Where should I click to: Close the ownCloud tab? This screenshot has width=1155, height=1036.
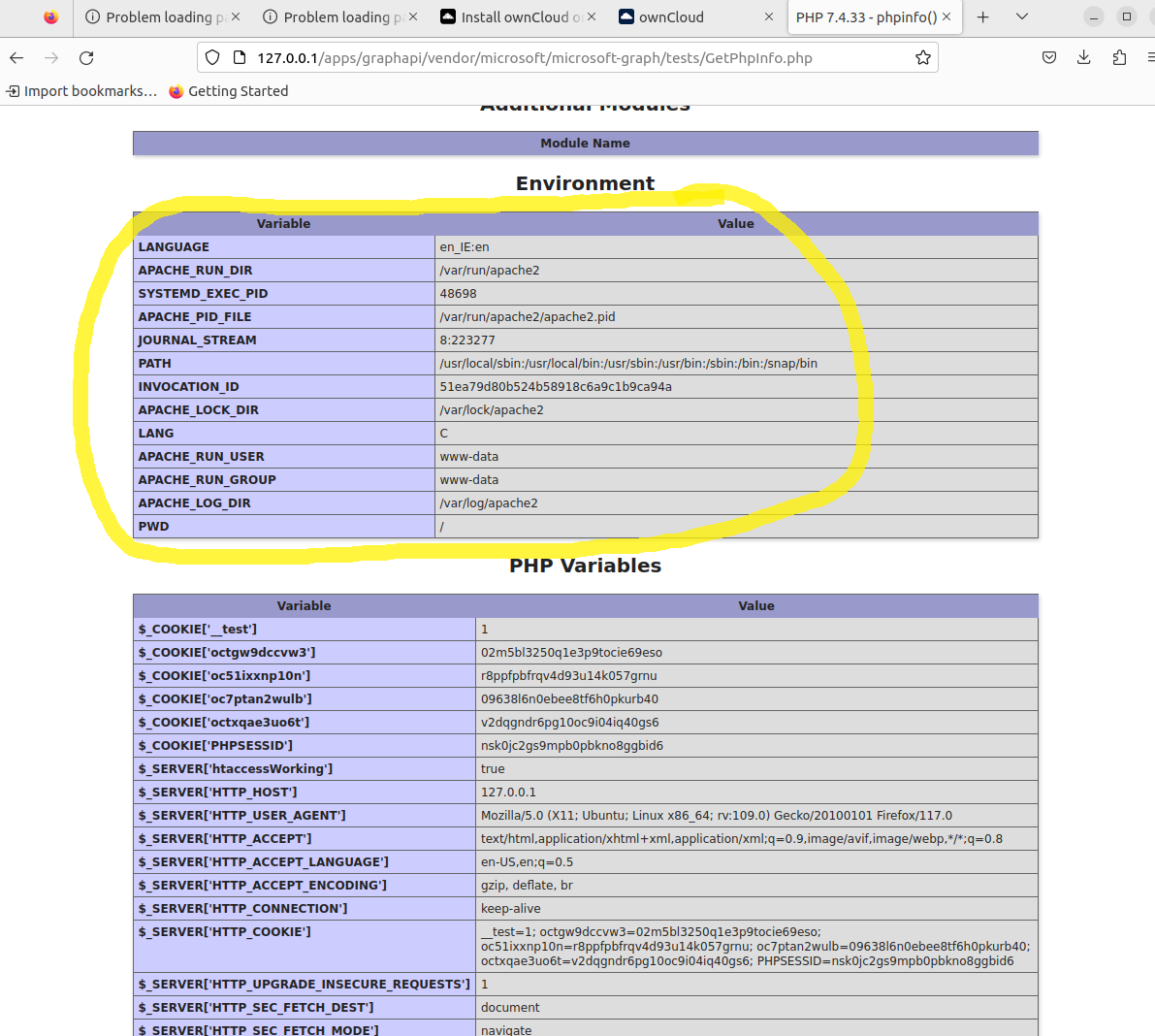pyautogui.click(x=769, y=16)
